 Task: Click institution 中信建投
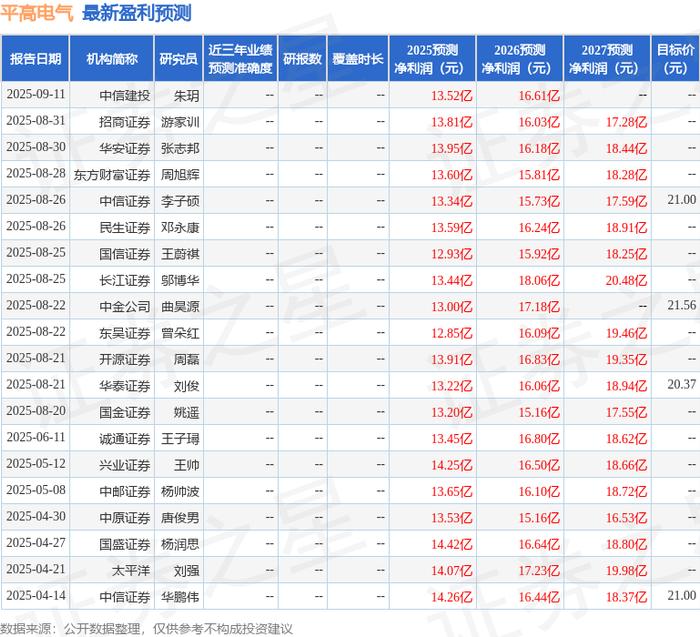[x=125, y=95]
